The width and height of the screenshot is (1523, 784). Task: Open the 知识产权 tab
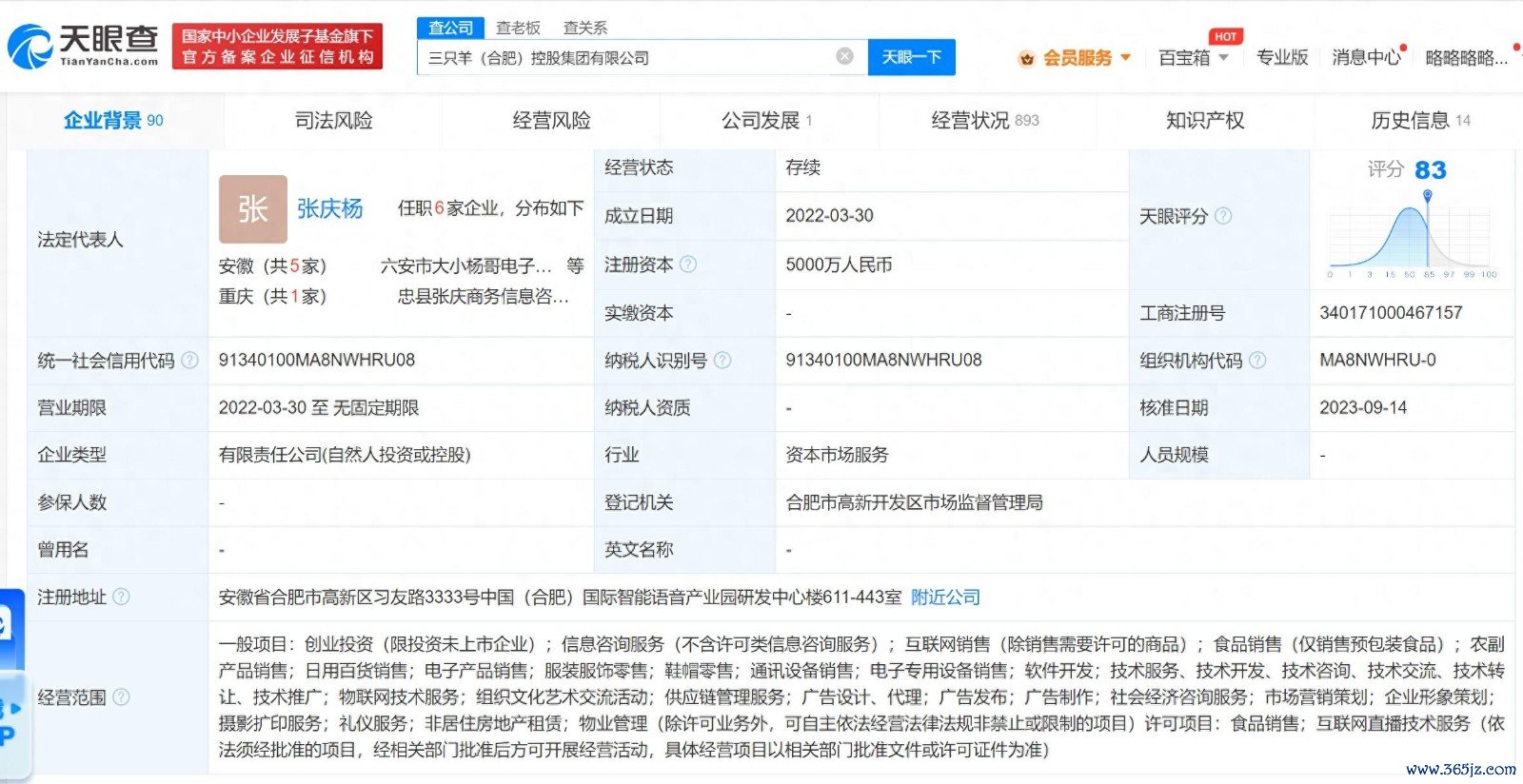[1205, 121]
